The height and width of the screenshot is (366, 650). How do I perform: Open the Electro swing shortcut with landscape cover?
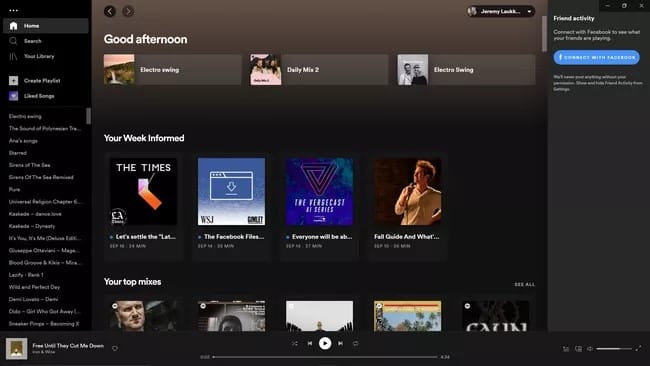(172, 70)
